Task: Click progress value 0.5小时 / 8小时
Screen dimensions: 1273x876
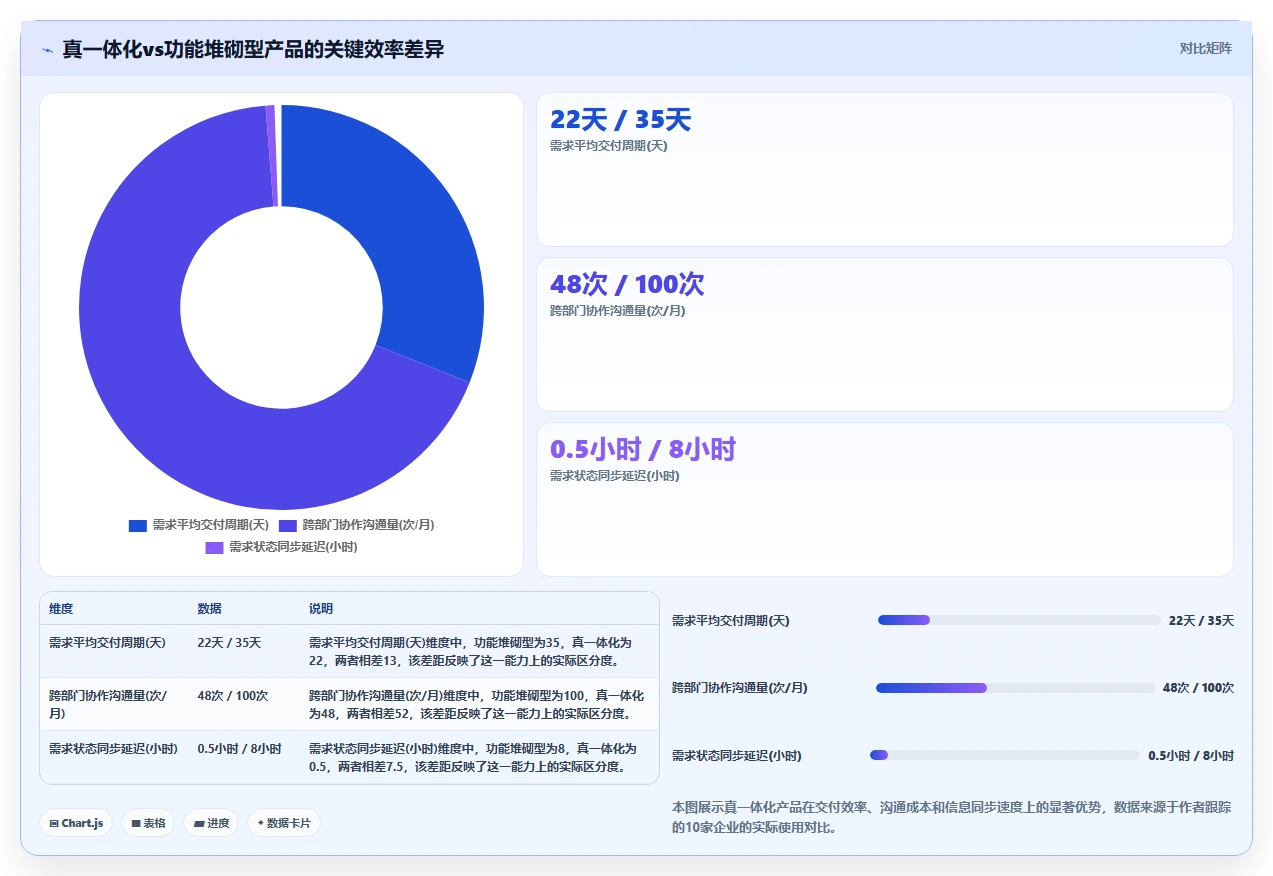Action: pos(1191,756)
